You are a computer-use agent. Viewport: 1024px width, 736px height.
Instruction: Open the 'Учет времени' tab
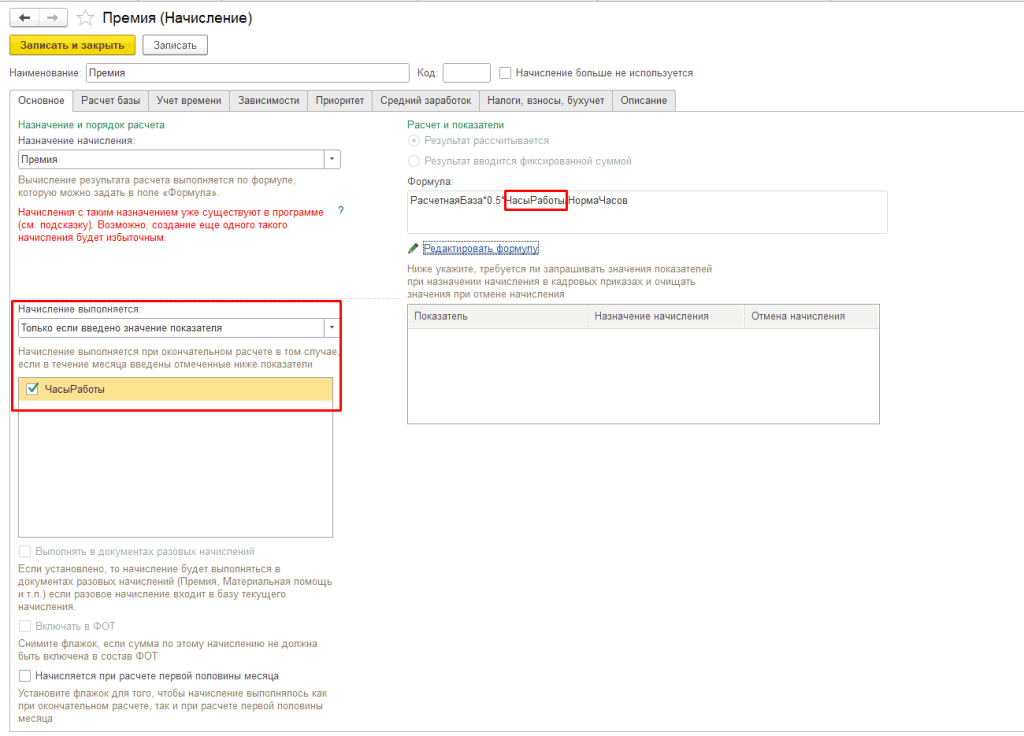(188, 100)
